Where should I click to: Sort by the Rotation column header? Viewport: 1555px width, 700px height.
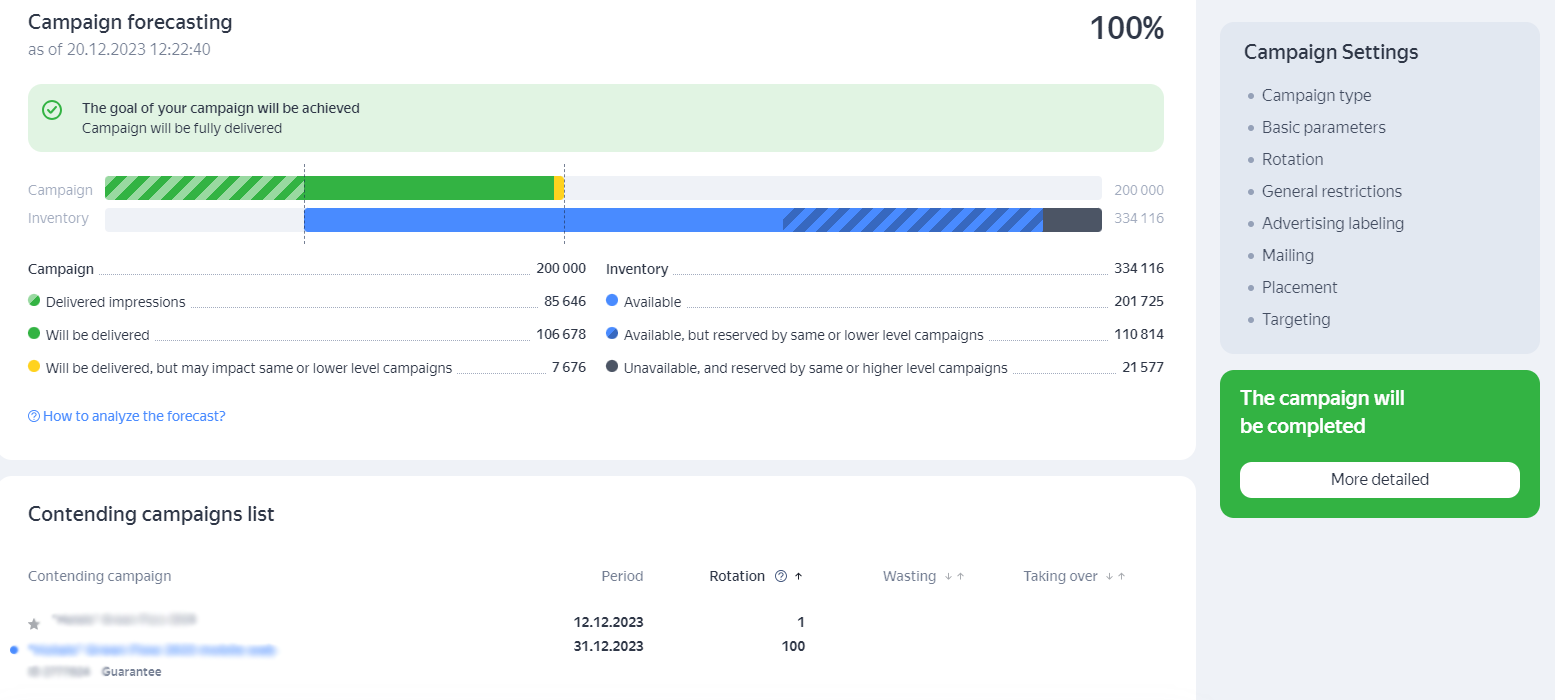coord(736,576)
